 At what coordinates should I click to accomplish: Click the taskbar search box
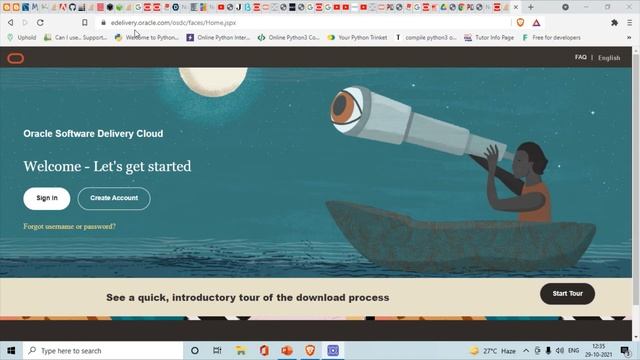click(x=103, y=351)
